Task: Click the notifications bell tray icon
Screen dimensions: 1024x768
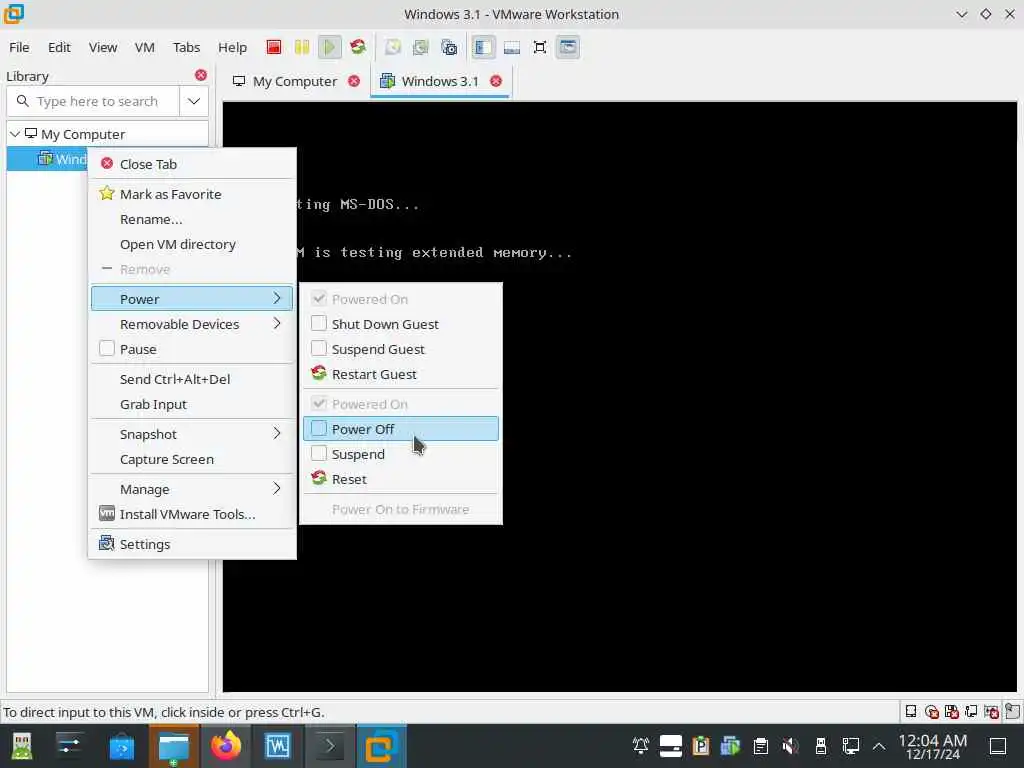Action: tap(641, 746)
